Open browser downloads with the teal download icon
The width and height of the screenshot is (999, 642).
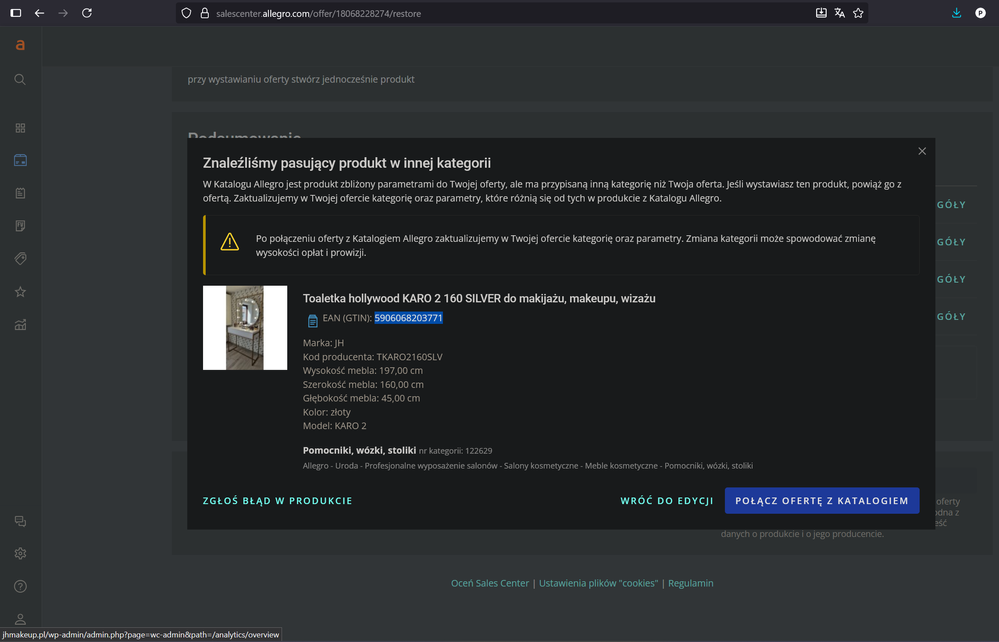tap(957, 13)
